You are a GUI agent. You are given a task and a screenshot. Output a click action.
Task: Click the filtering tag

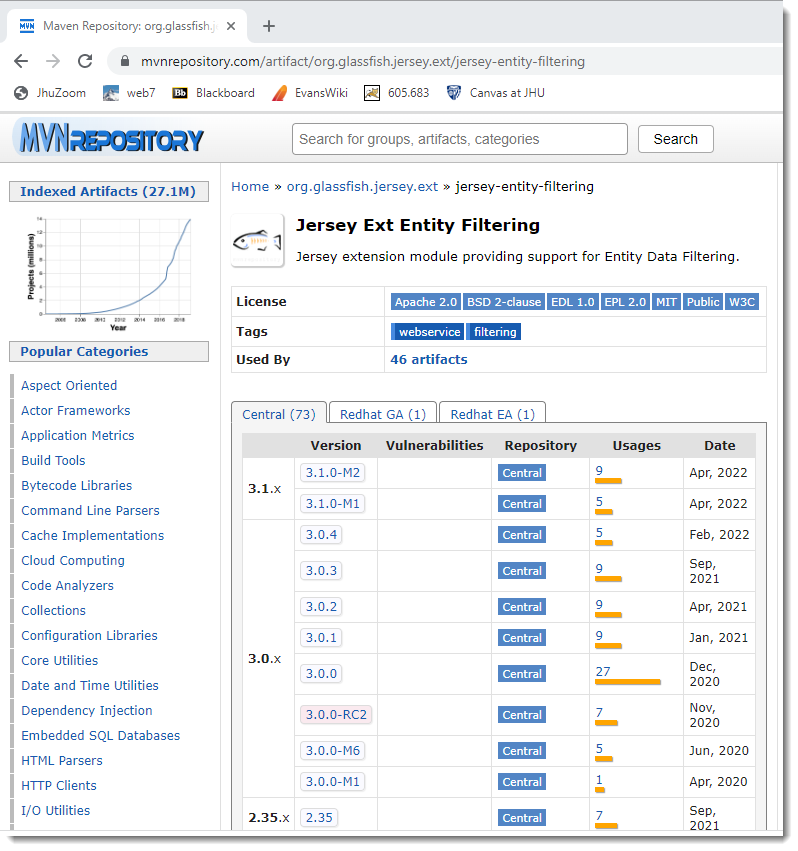click(x=495, y=332)
